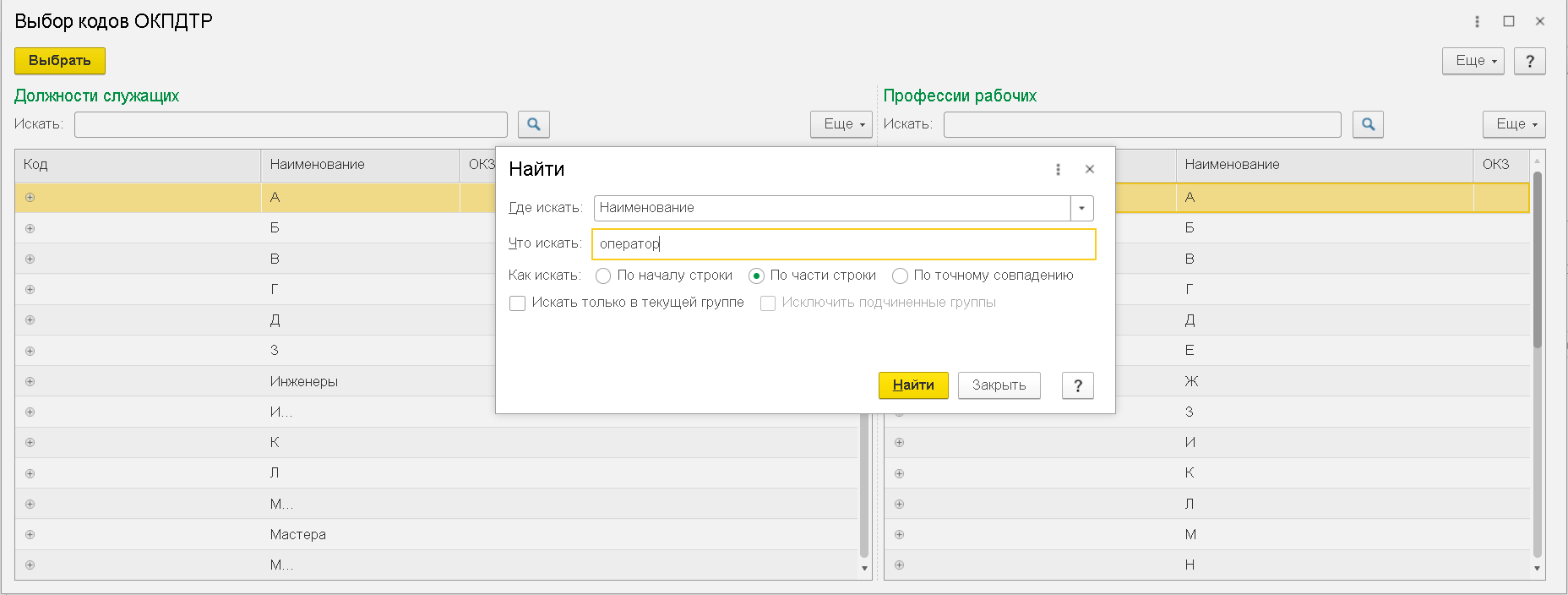Open the Найти dialog three-dots menu
Image resolution: width=1568 pixels, height=595 pixels.
coord(1058,169)
